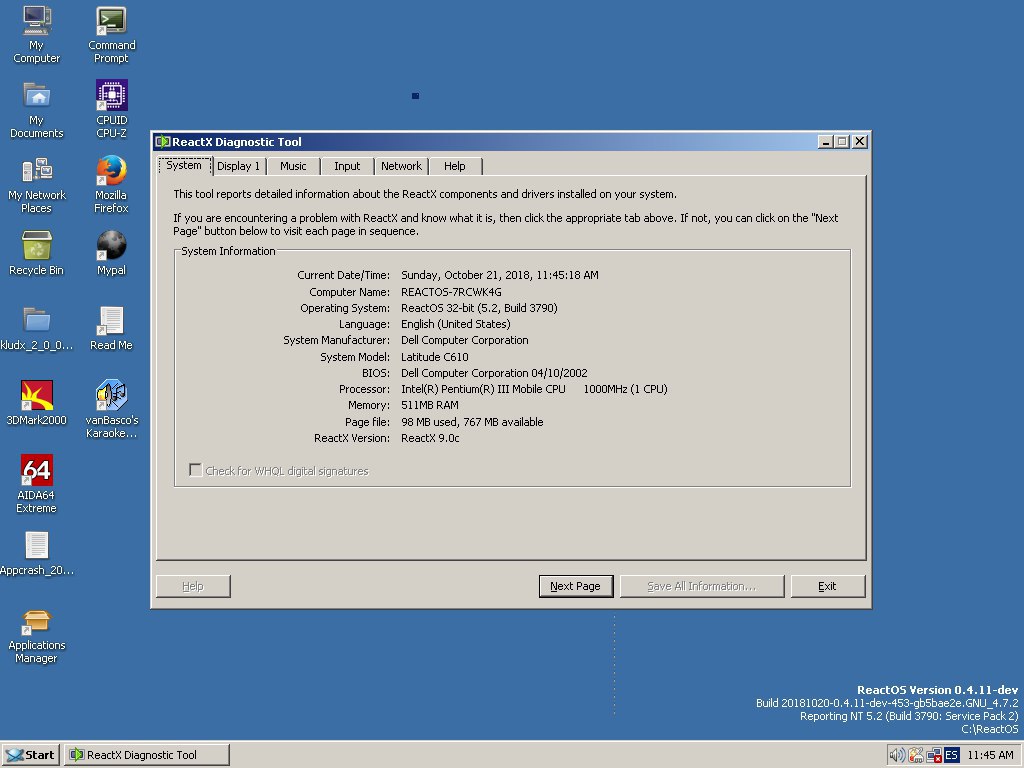Click the System Model value 'Latitude C610'
The width and height of the screenshot is (1024, 768).
[x=434, y=357]
